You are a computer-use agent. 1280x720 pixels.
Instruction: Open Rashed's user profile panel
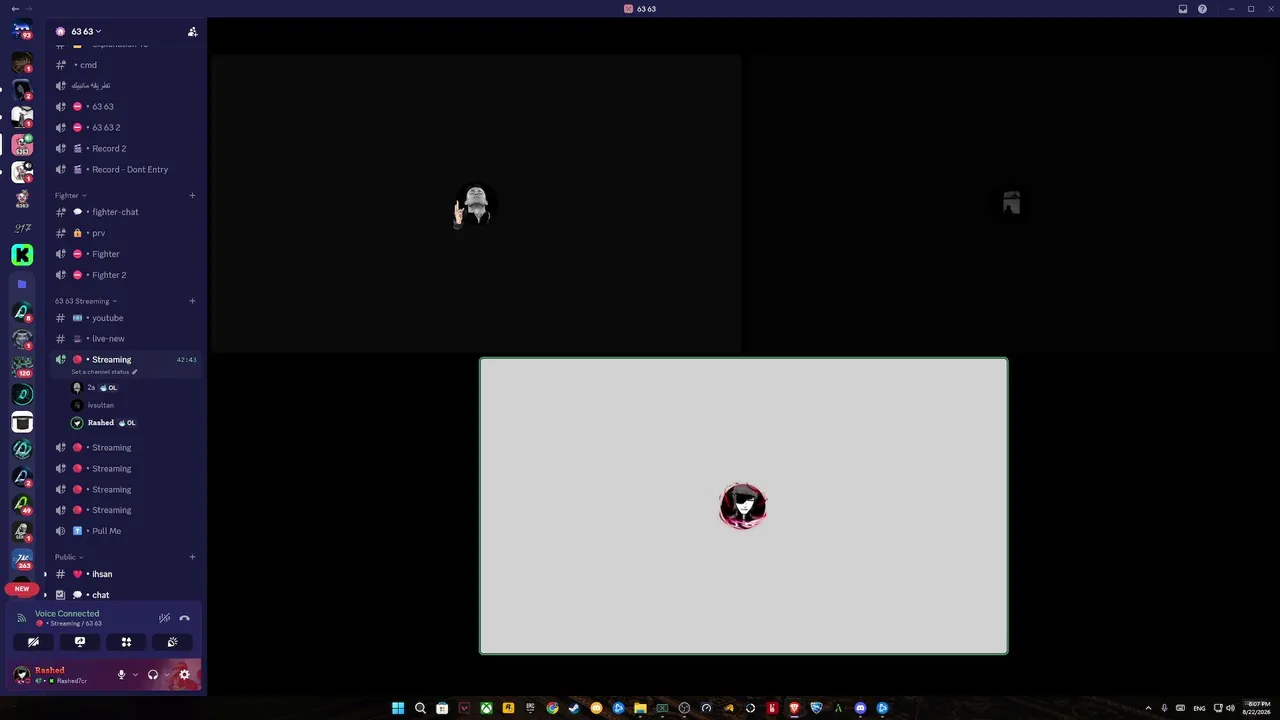point(60,675)
